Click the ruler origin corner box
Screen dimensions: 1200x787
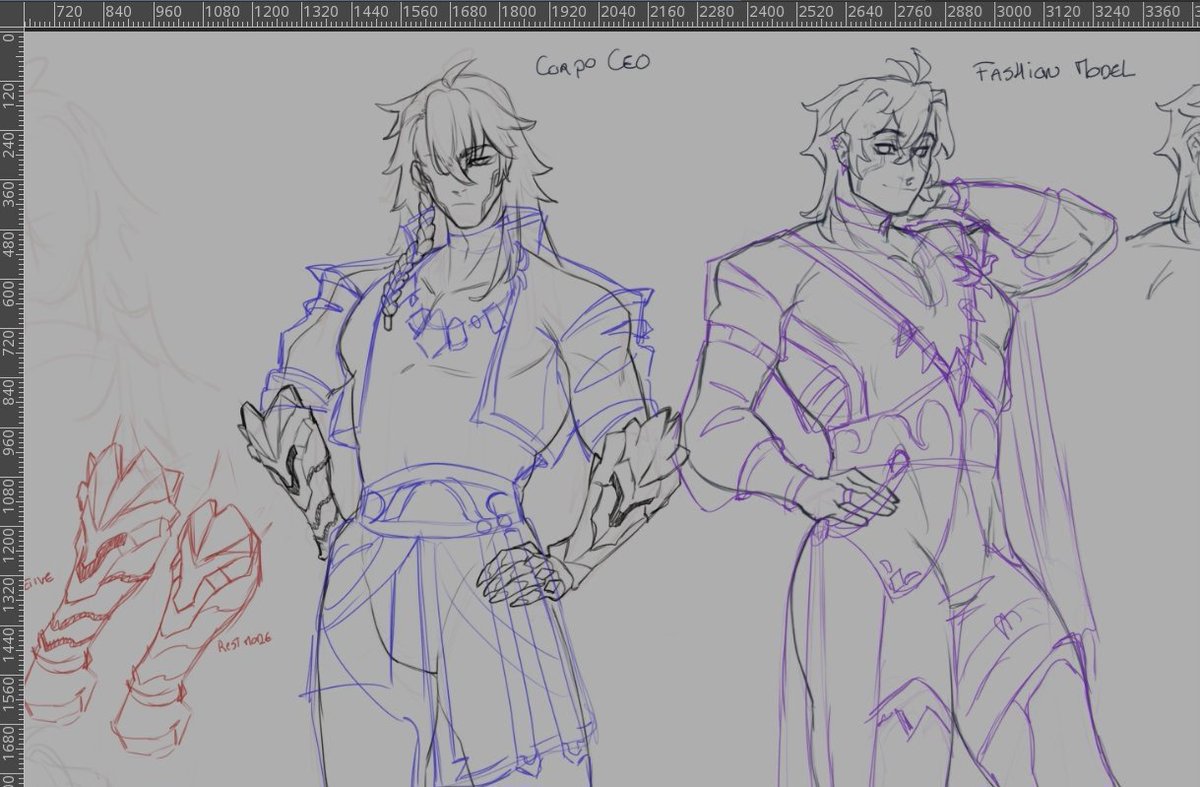pos(12,14)
